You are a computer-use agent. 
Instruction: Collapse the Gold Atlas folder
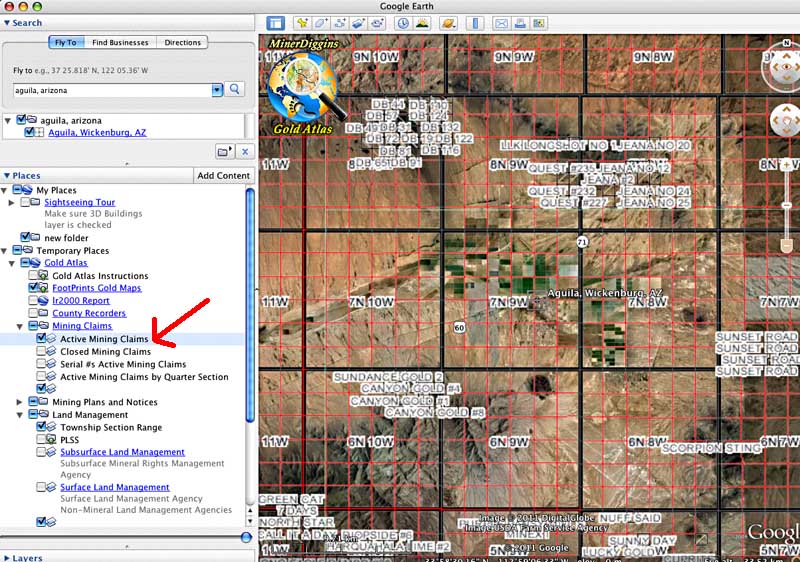click(x=11, y=263)
